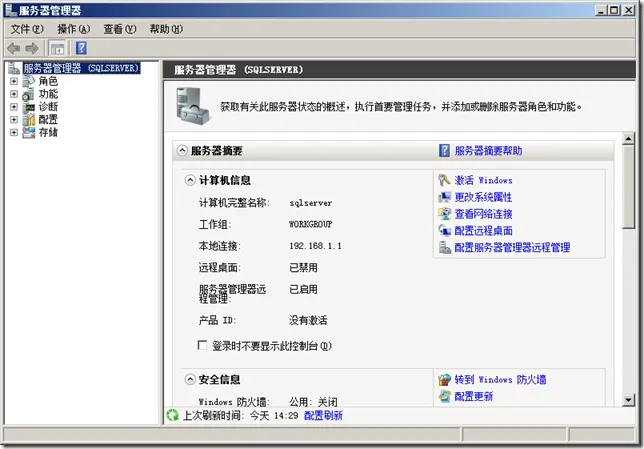The width and height of the screenshot is (644, 449).
Task: Click the 诊断 tree node icon
Action: click(x=29, y=107)
